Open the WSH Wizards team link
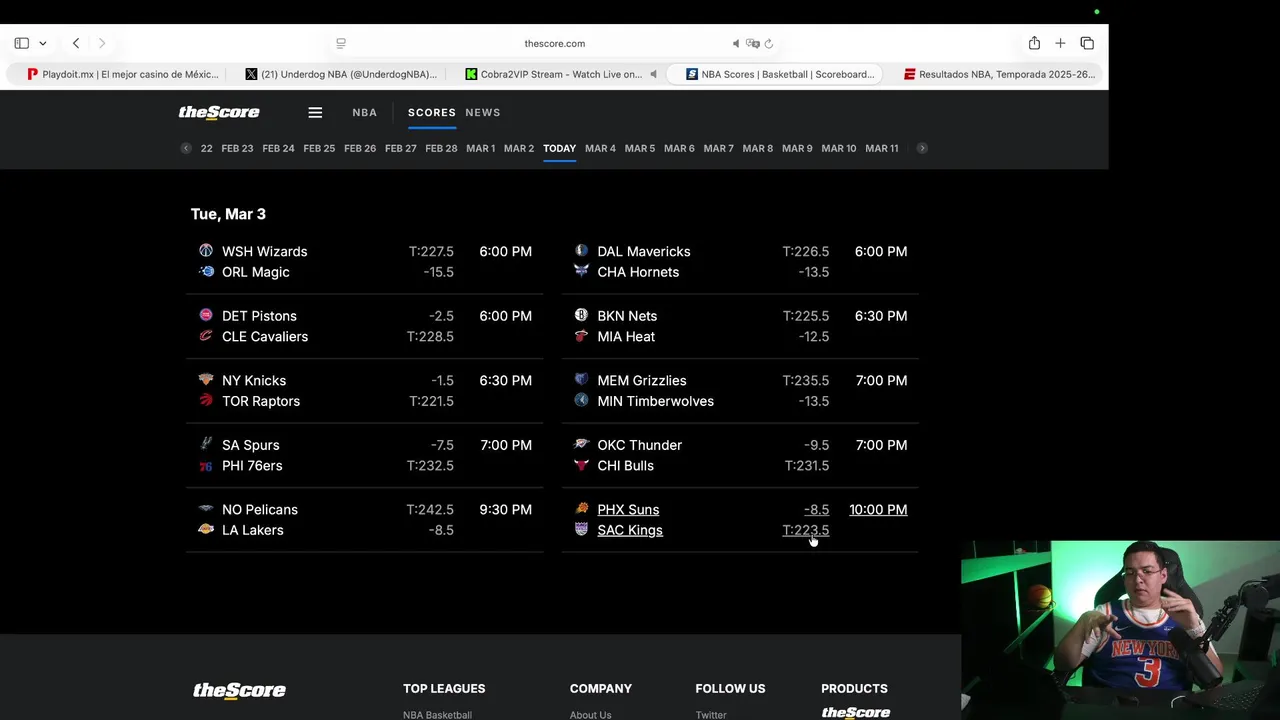 tap(264, 251)
